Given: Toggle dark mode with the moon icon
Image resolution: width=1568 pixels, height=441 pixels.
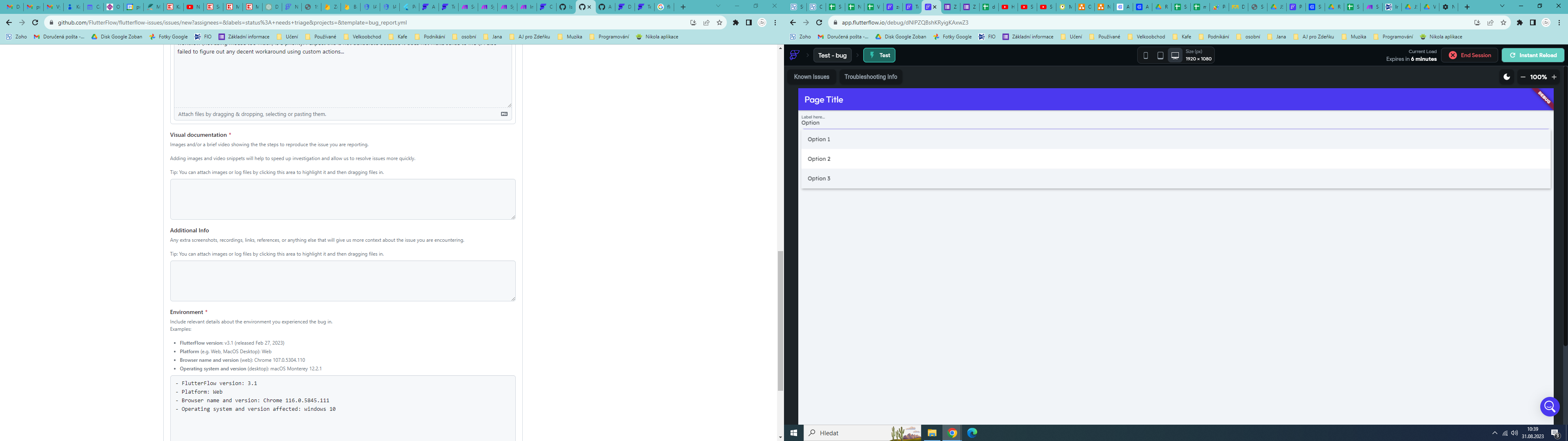Looking at the screenshot, I should 1506,77.
